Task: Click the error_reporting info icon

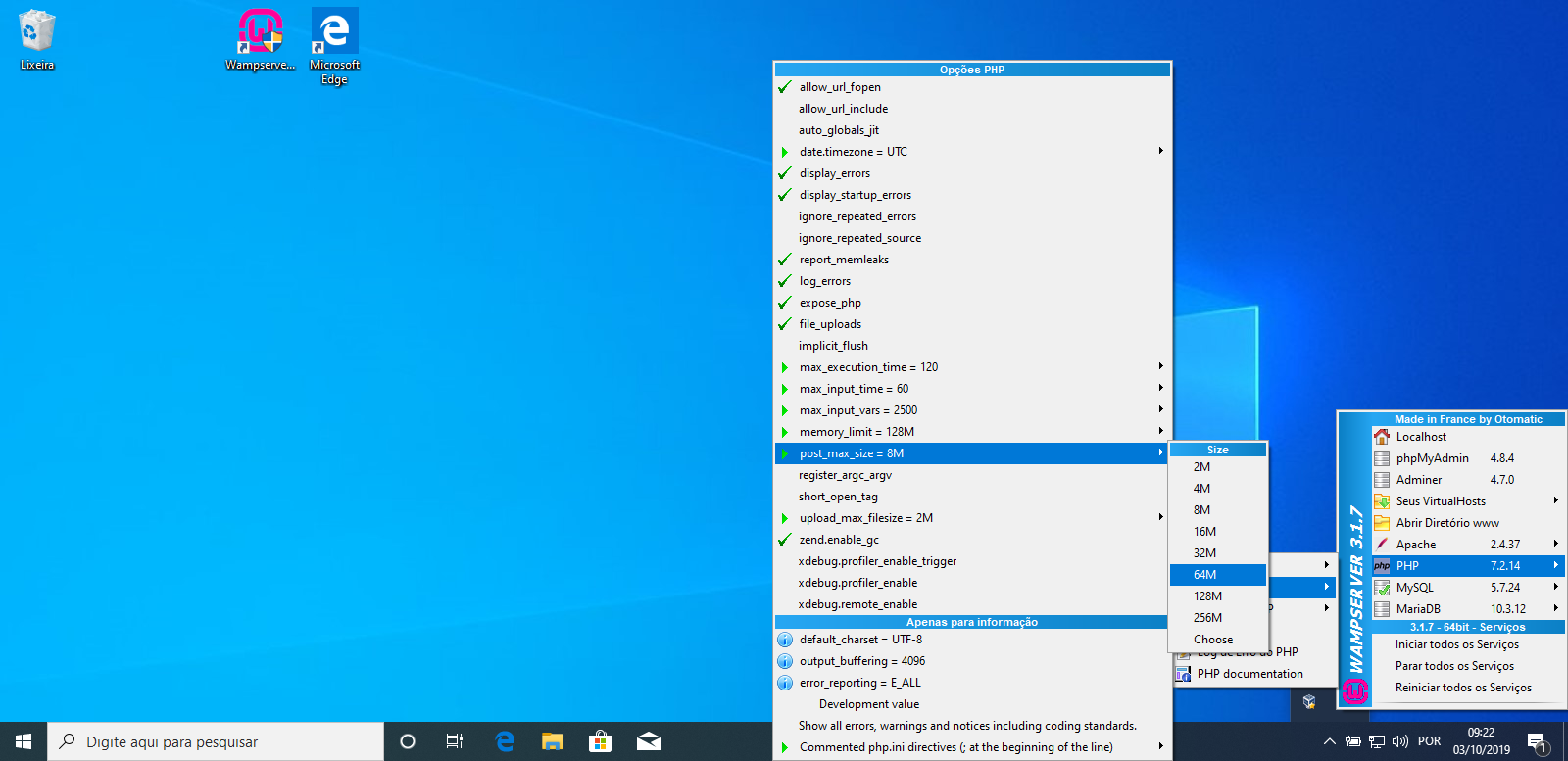Action: coord(785,683)
